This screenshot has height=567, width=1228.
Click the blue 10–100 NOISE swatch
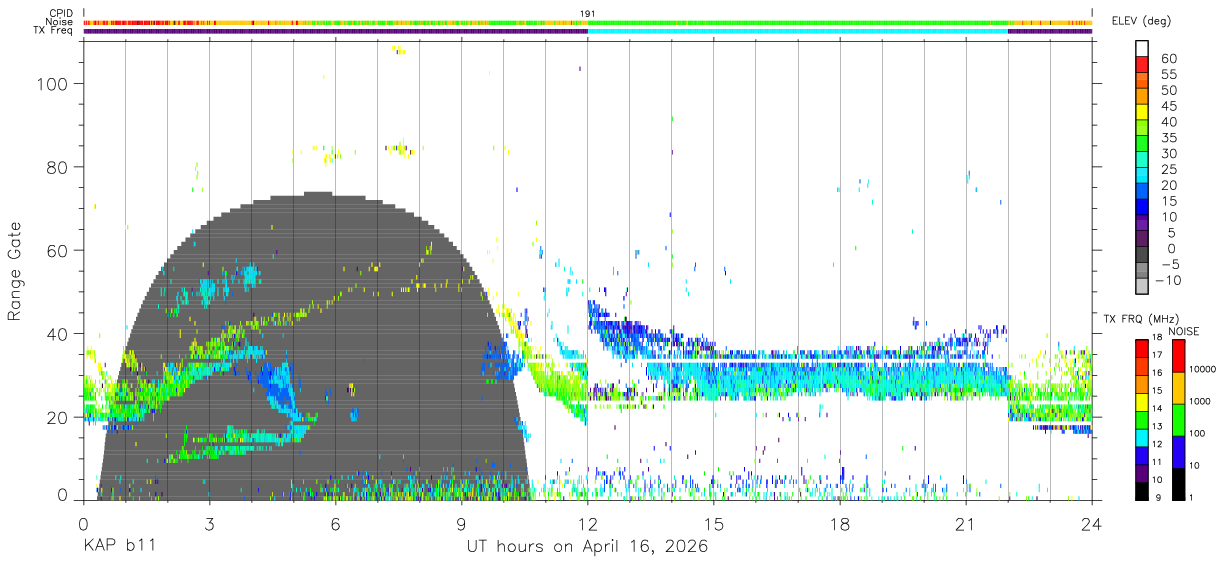1177,451
